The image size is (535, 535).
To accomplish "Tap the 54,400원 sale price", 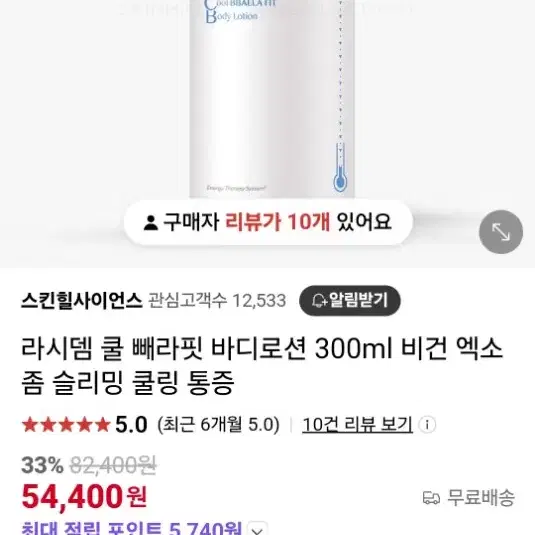I will pos(84,497).
